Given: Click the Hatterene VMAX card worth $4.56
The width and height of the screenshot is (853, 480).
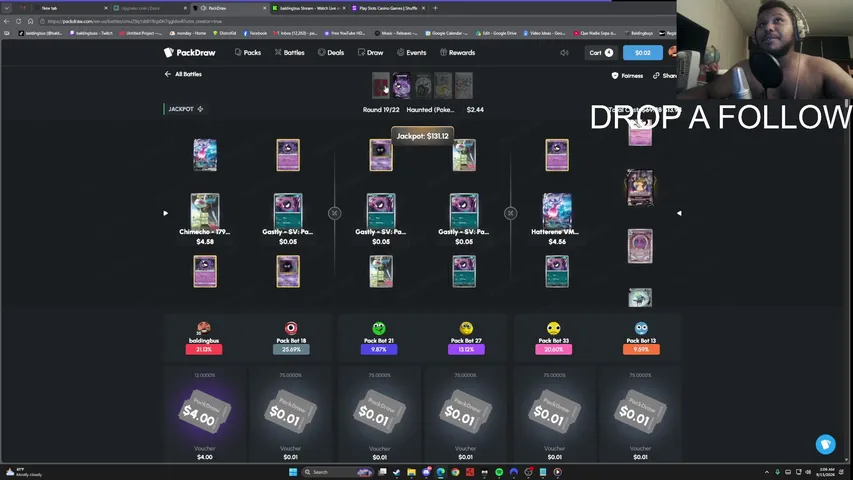Looking at the screenshot, I should point(557,210).
